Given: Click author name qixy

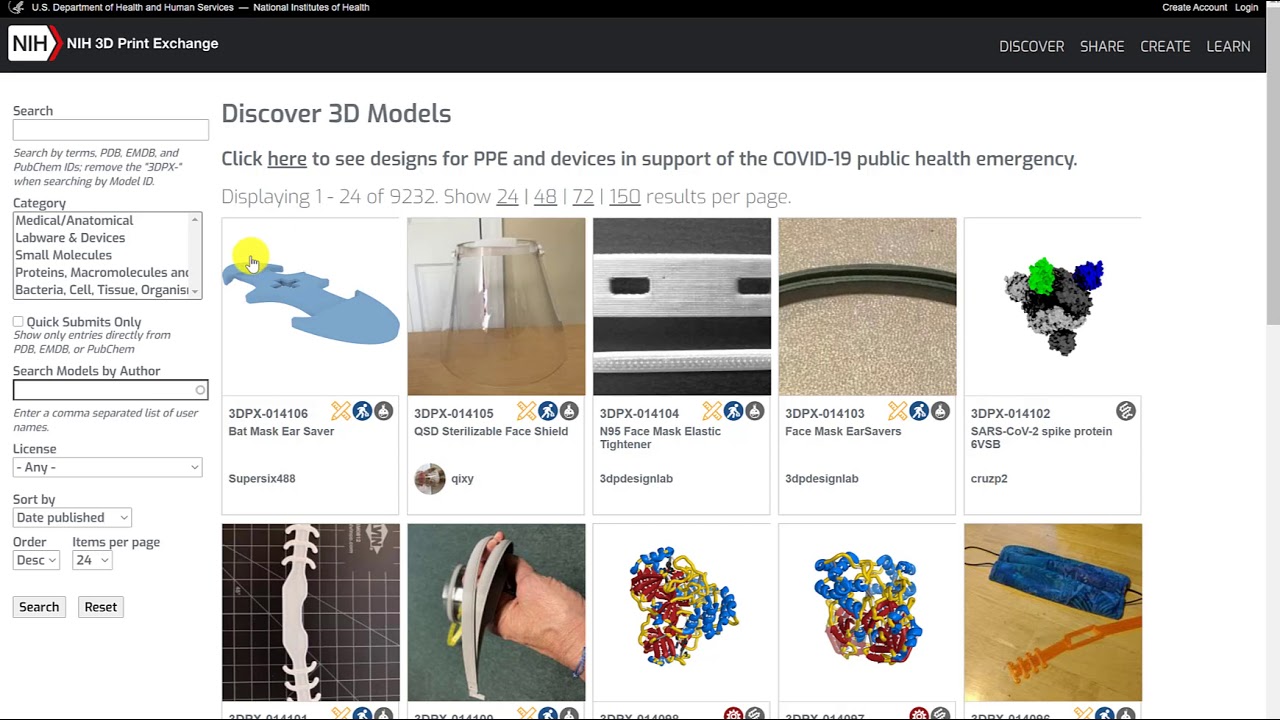Looking at the screenshot, I should pyautogui.click(x=462, y=478).
